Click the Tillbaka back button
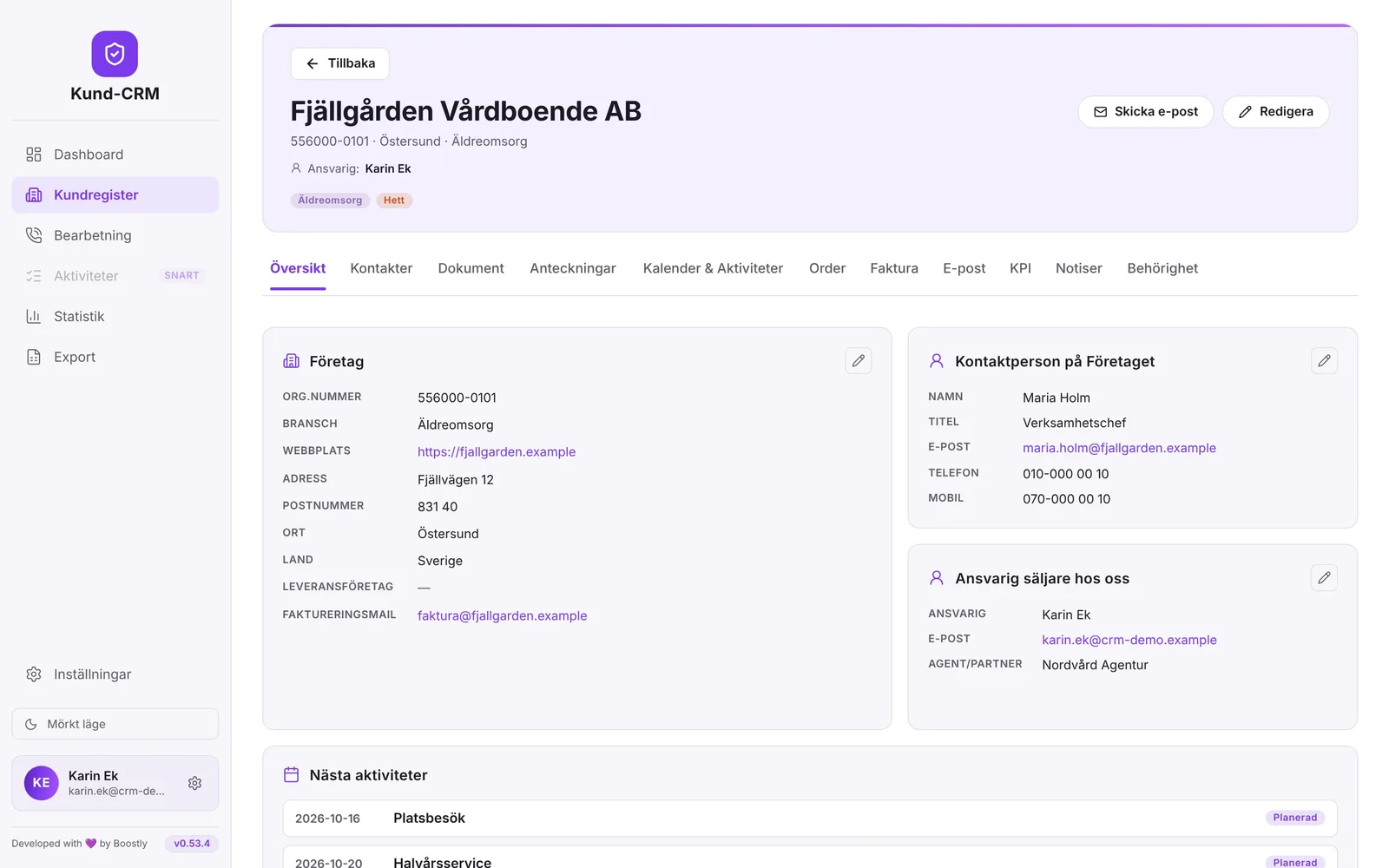 pyautogui.click(x=339, y=63)
